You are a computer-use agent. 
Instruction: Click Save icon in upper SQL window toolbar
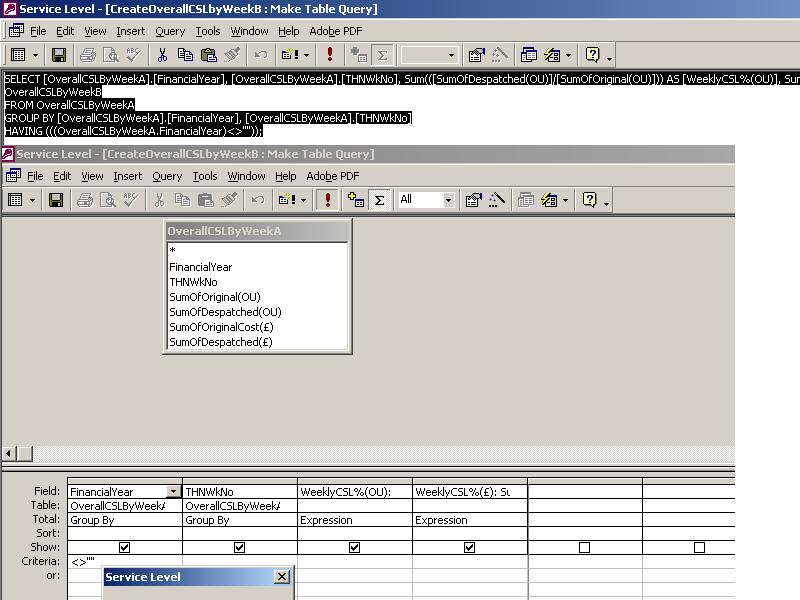click(x=59, y=55)
